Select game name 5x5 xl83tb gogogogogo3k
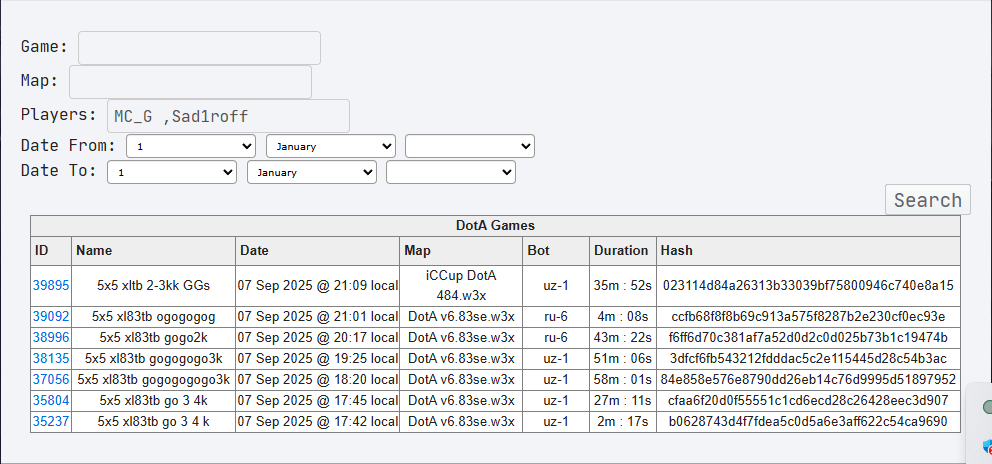This screenshot has width=992, height=464. tap(154, 379)
